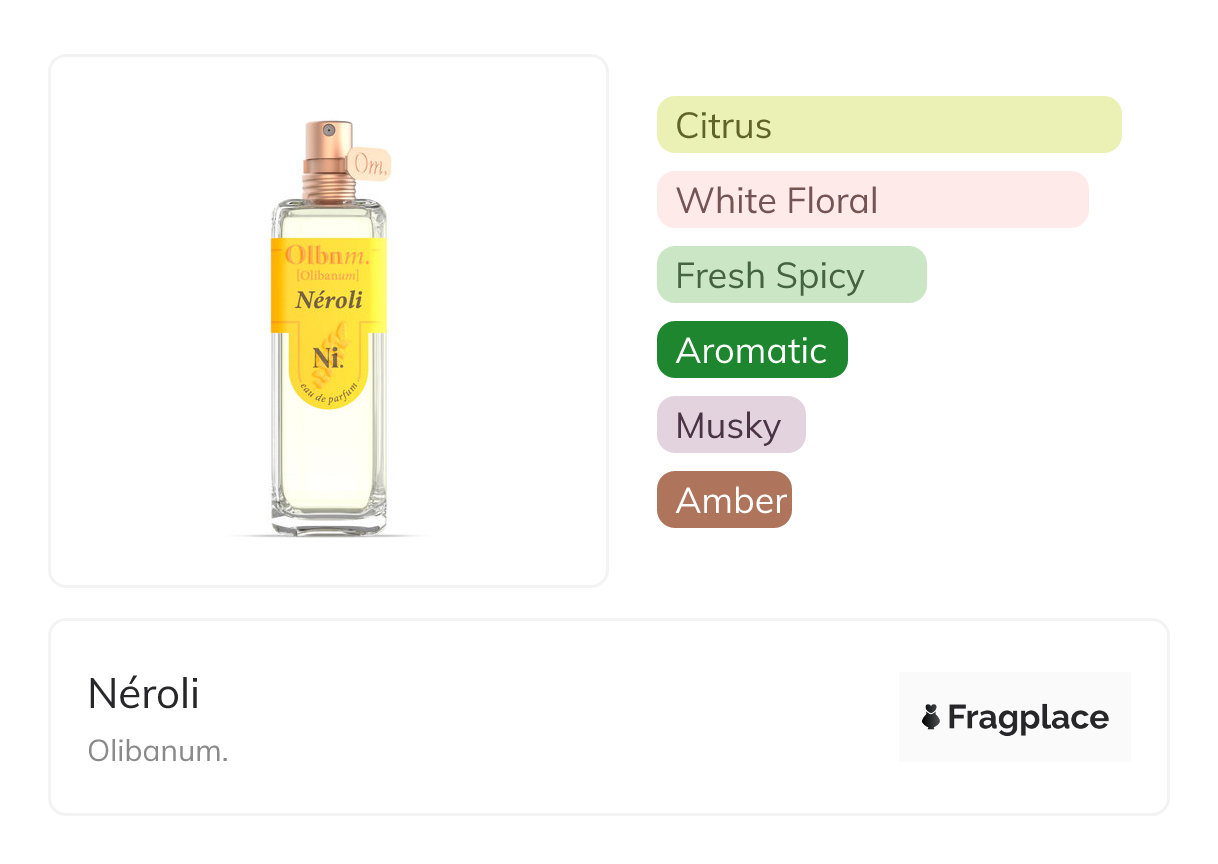Select the Amber accord tag
Image resolution: width=1218 pixels, height=864 pixels.
(x=724, y=500)
